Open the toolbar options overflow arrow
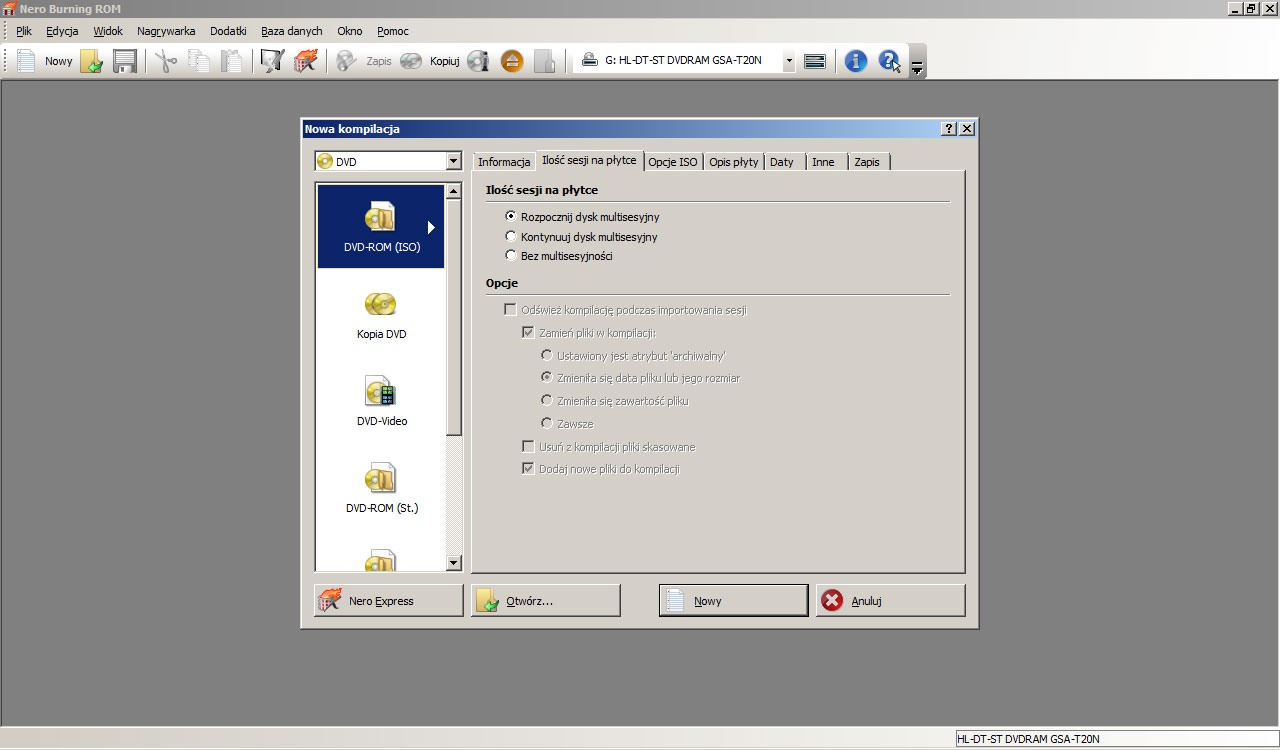This screenshot has height=750, width=1280. pos(918,68)
